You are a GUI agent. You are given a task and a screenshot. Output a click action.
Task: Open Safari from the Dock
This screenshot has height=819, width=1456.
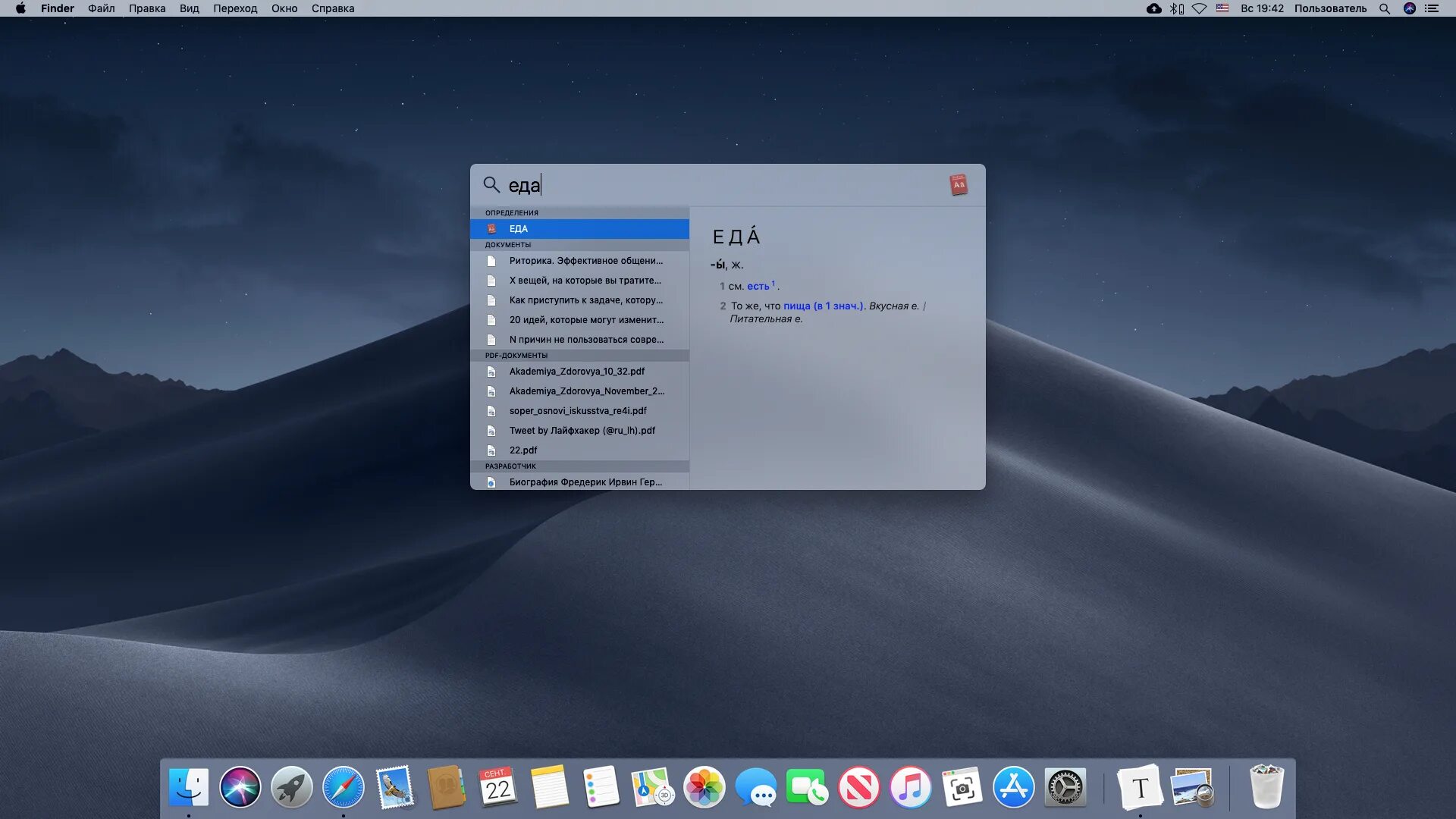click(343, 787)
